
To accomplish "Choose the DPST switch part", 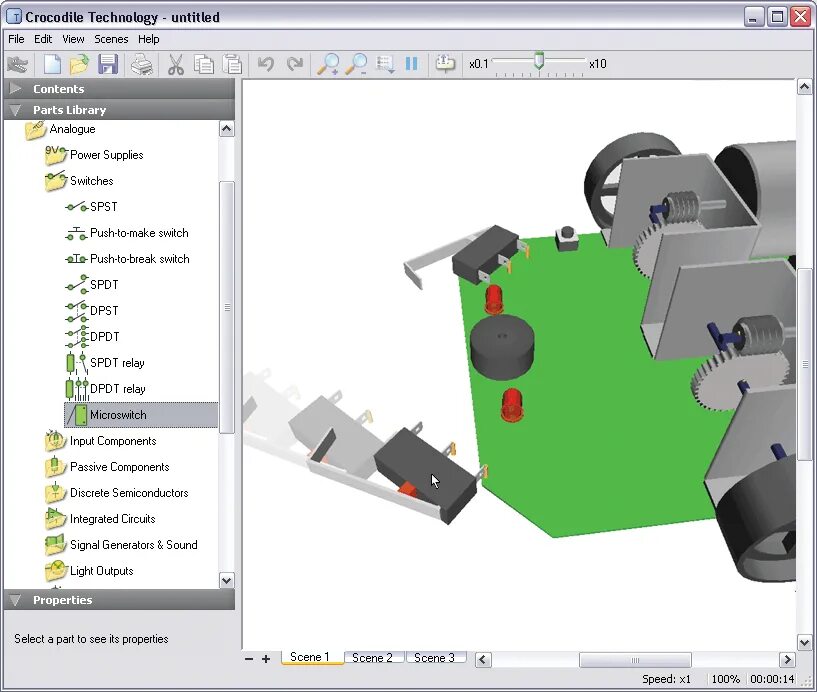I will click(x=92, y=311).
